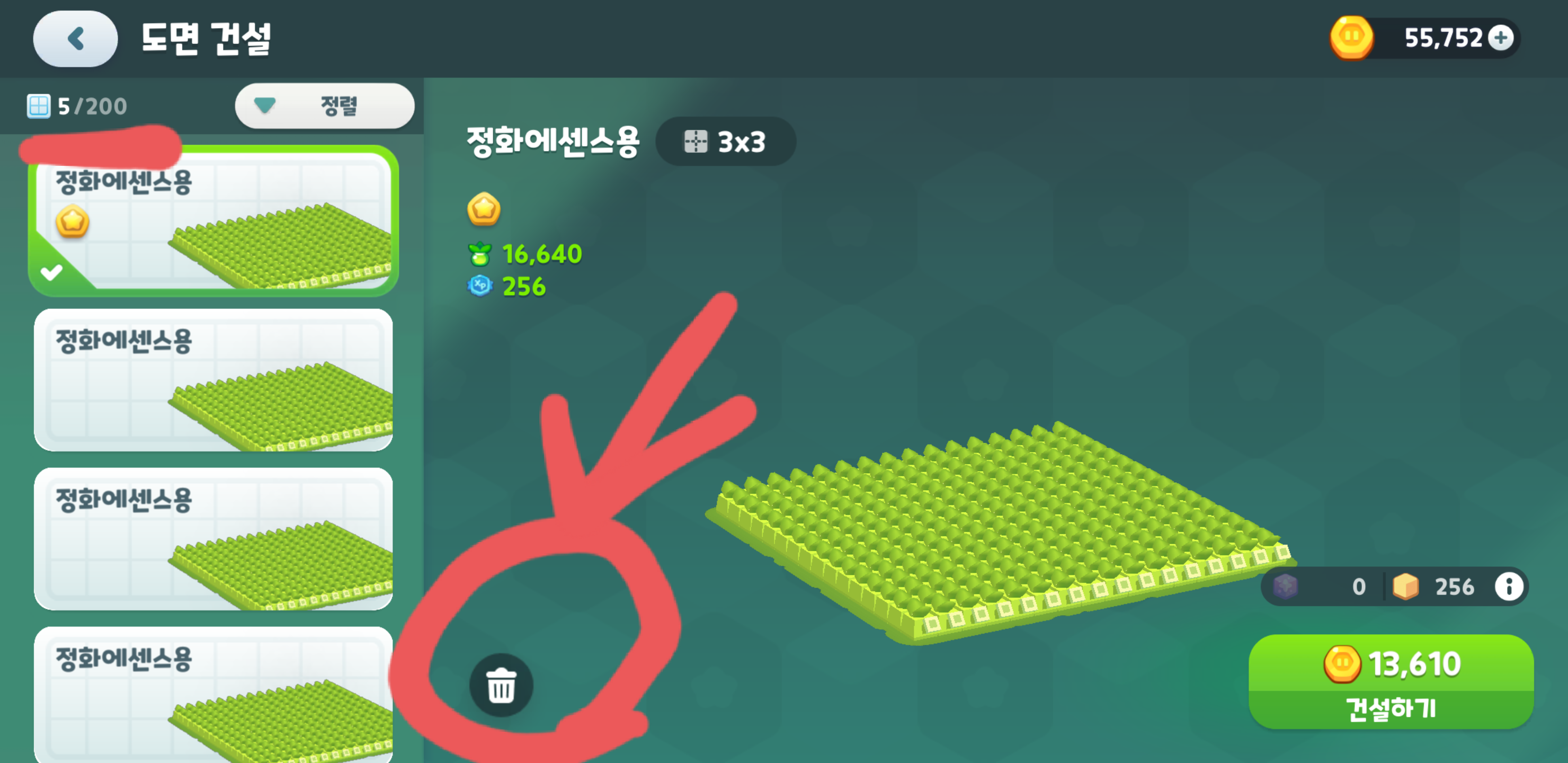Screen dimensions: 1568x763
Task: Toggle the checked first 정화에센스용 blueprint card
Action: pyautogui.click(x=213, y=220)
